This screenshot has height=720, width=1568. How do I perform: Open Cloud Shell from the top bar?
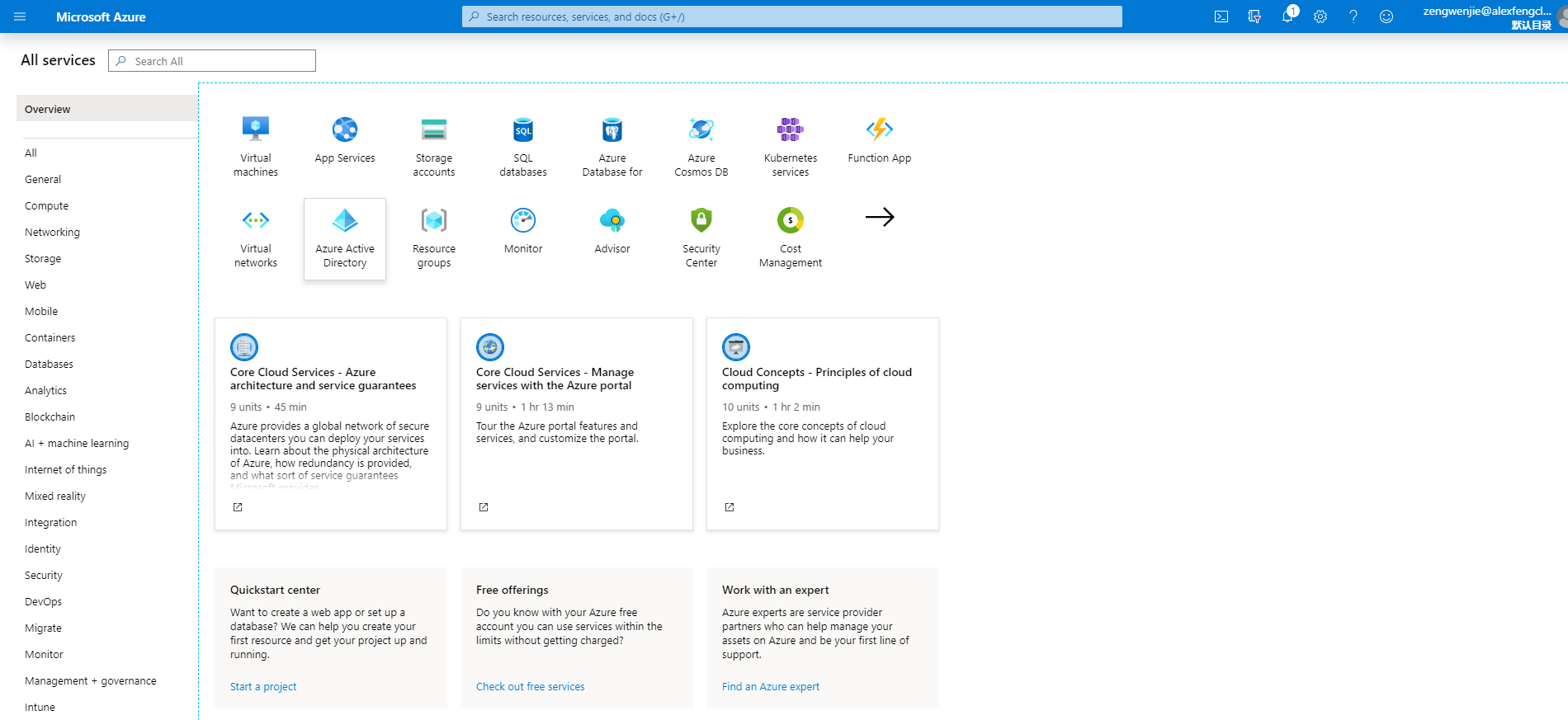[1221, 16]
